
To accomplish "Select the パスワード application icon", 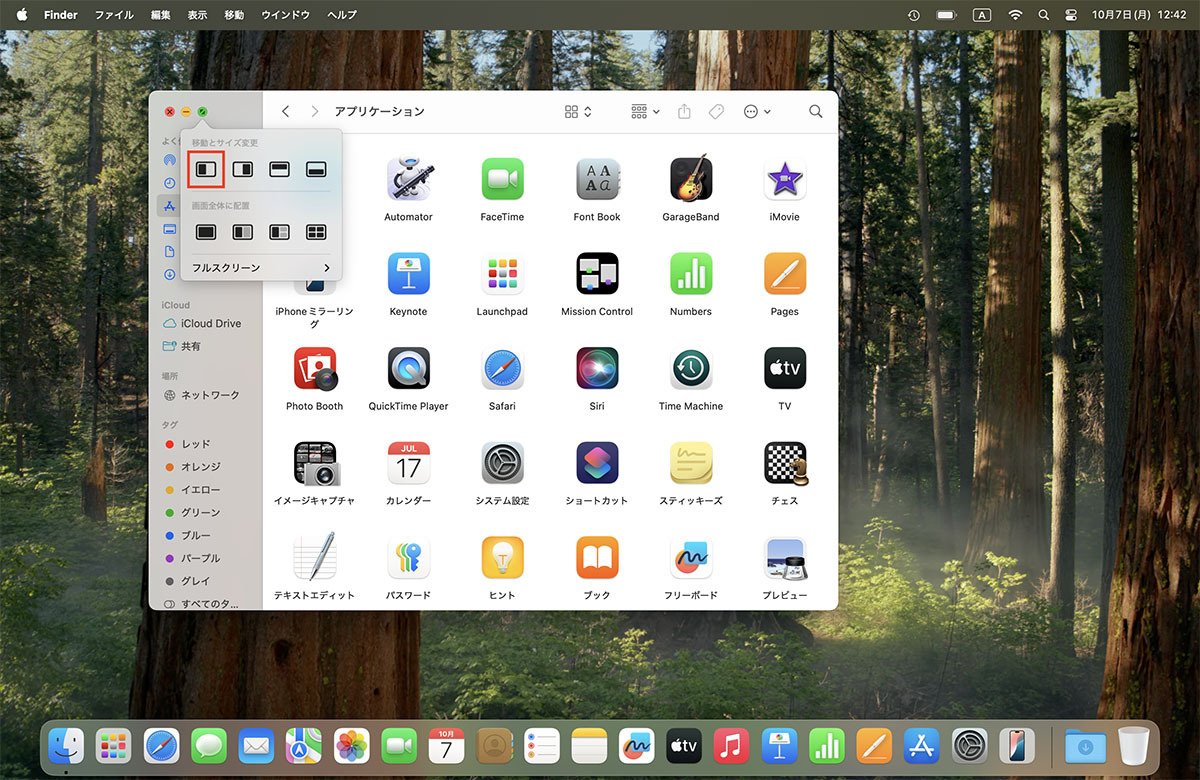I will click(x=408, y=557).
